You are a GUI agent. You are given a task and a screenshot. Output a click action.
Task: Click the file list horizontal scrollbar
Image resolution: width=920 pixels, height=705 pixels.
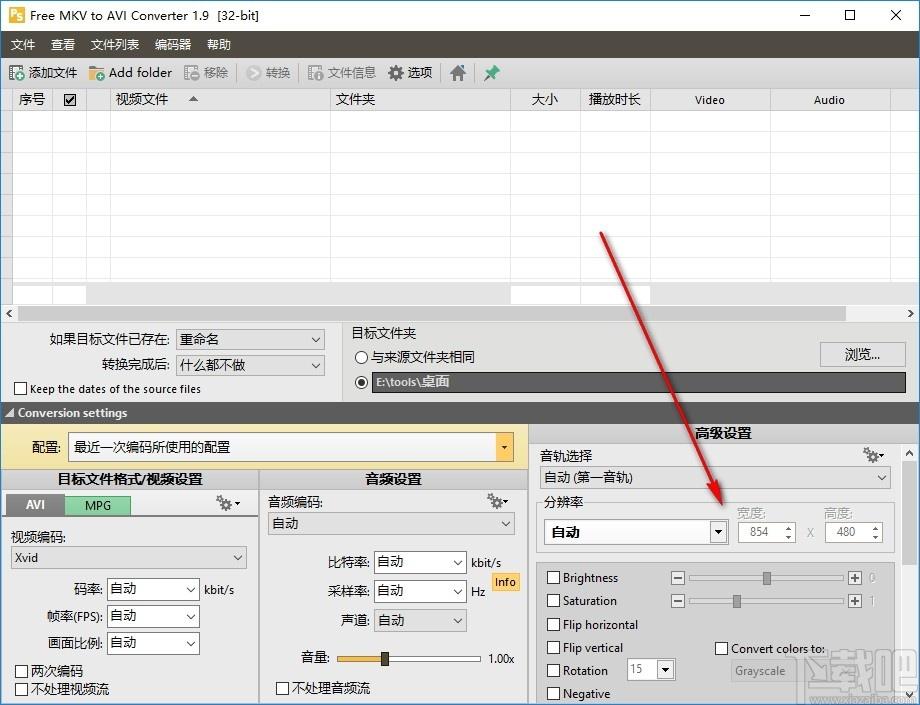coord(431,314)
